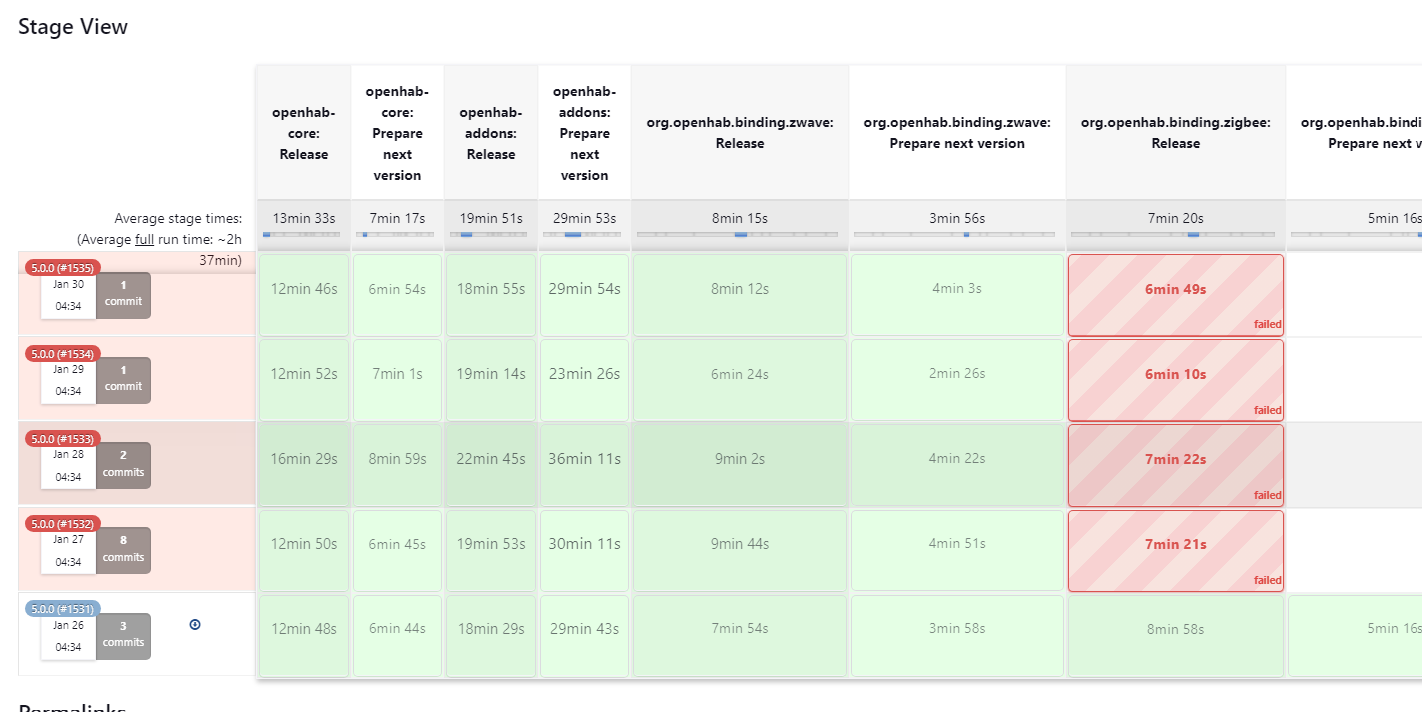This screenshot has height=712, width=1422.
Task: Click the 6min 44s stage cell
Action: tap(397, 635)
